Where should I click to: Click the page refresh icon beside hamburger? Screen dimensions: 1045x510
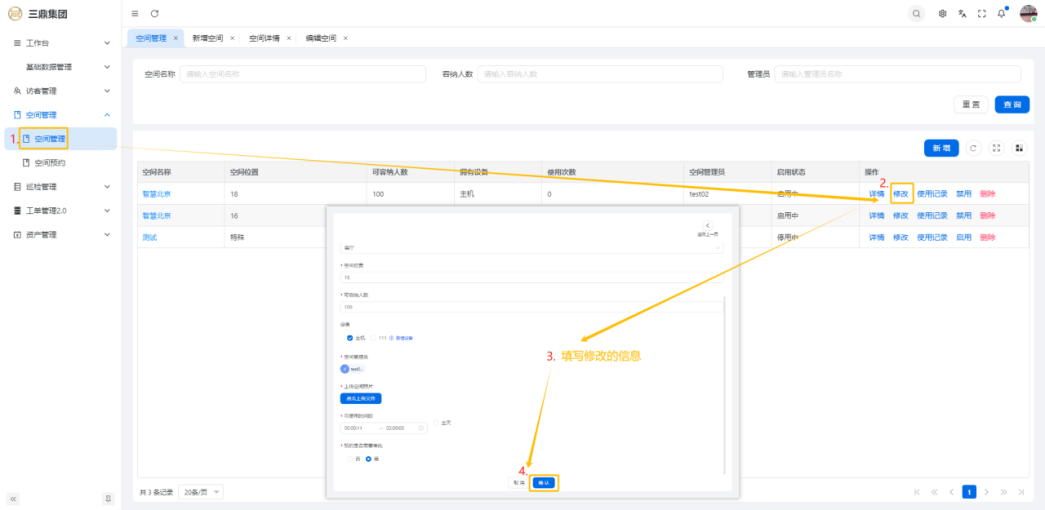pos(154,13)
